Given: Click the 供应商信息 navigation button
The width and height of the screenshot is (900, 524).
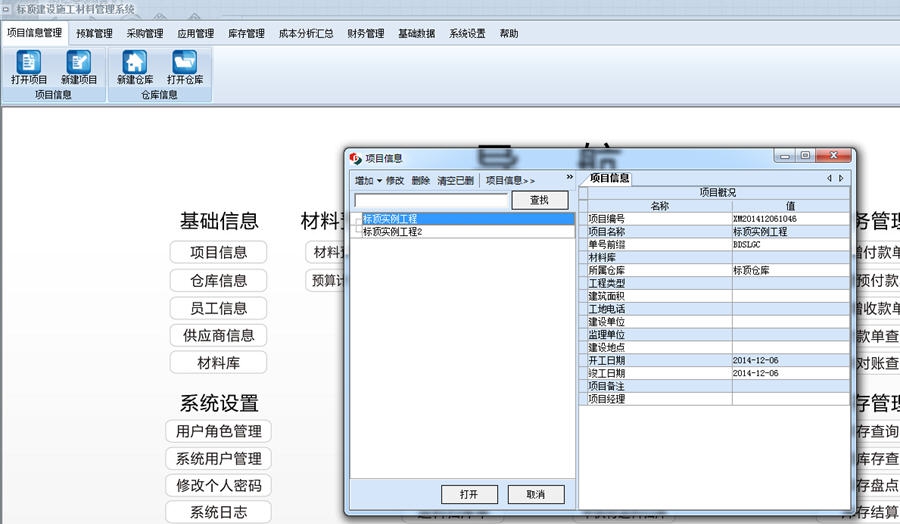Looking at the screenshot, I should (x=218, y=336).
